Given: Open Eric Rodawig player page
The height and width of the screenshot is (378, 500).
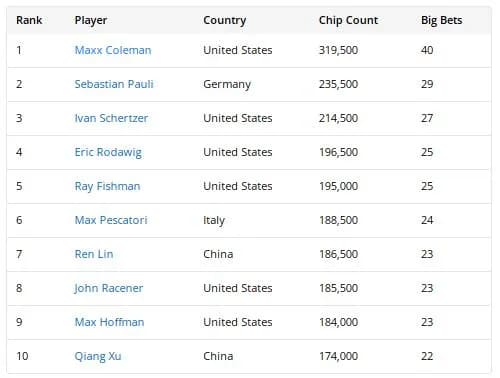Looking at the screenshot, I should click(108, 152).
